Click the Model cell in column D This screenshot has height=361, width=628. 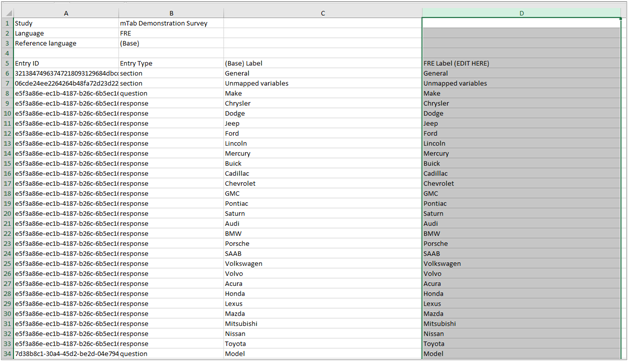(x=521, y=354)
